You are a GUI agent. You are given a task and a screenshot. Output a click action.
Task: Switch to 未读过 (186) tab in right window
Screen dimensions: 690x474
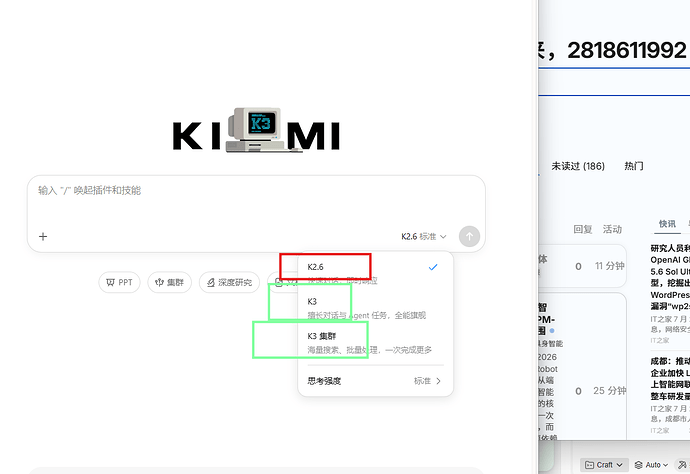click(x=578, y=166)
